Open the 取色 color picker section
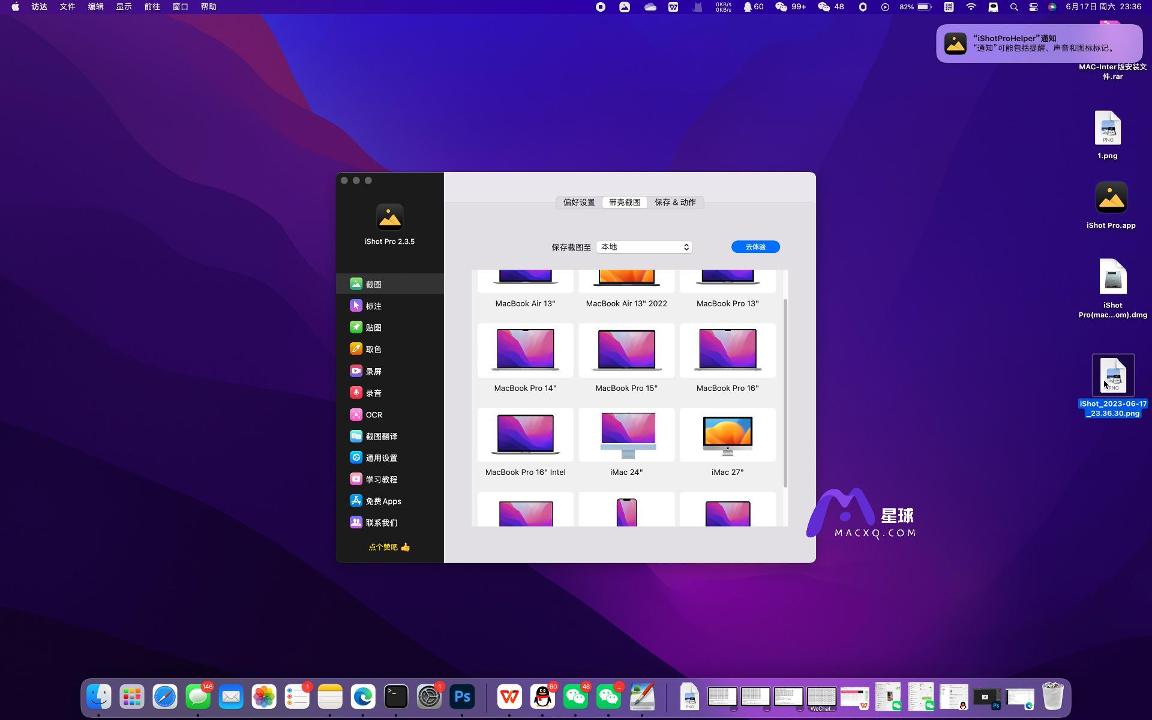This screenshot has height=720, width=1152. [x=389, y=349]
